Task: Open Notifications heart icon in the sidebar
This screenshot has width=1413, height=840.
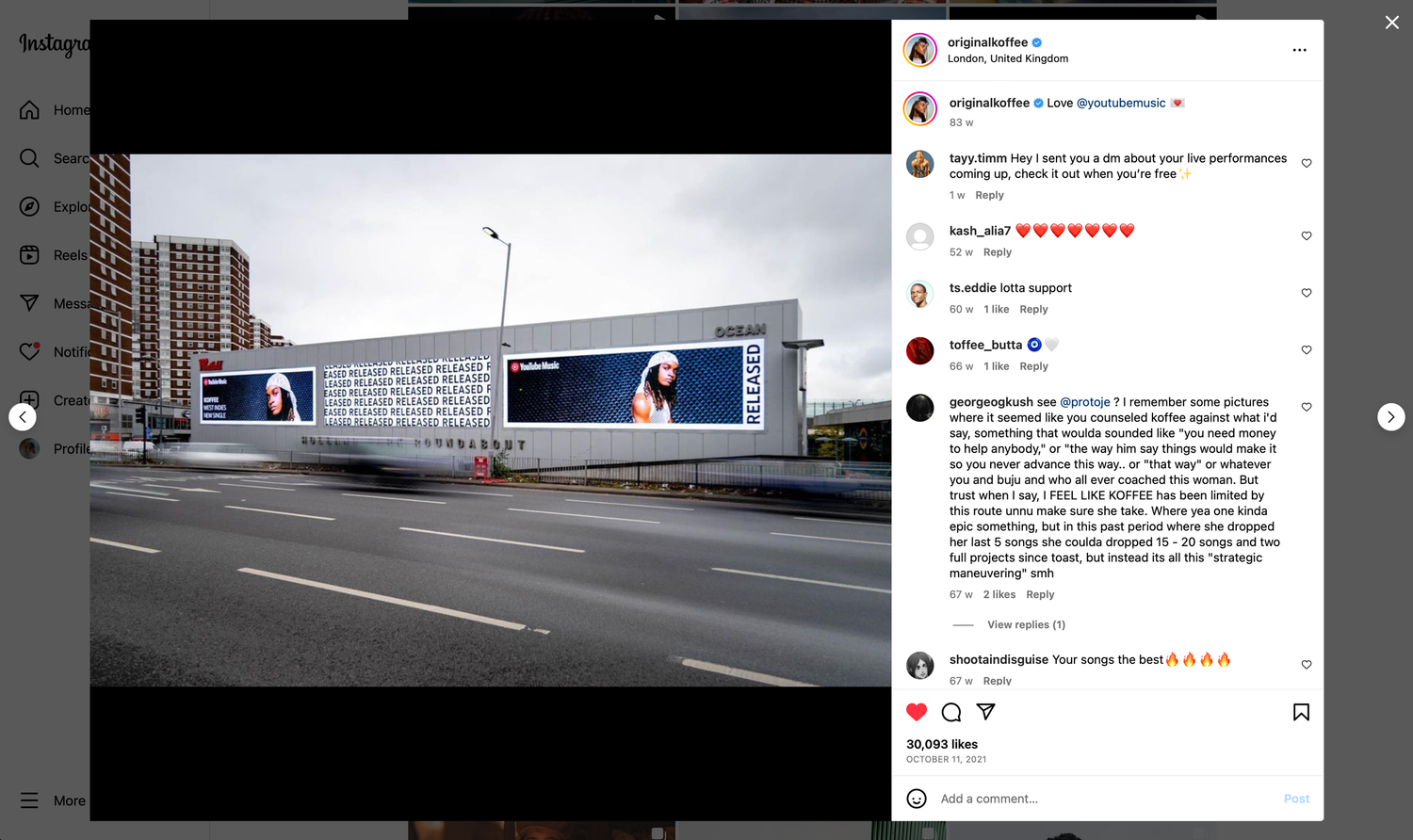Action: (x=29, y=351)
